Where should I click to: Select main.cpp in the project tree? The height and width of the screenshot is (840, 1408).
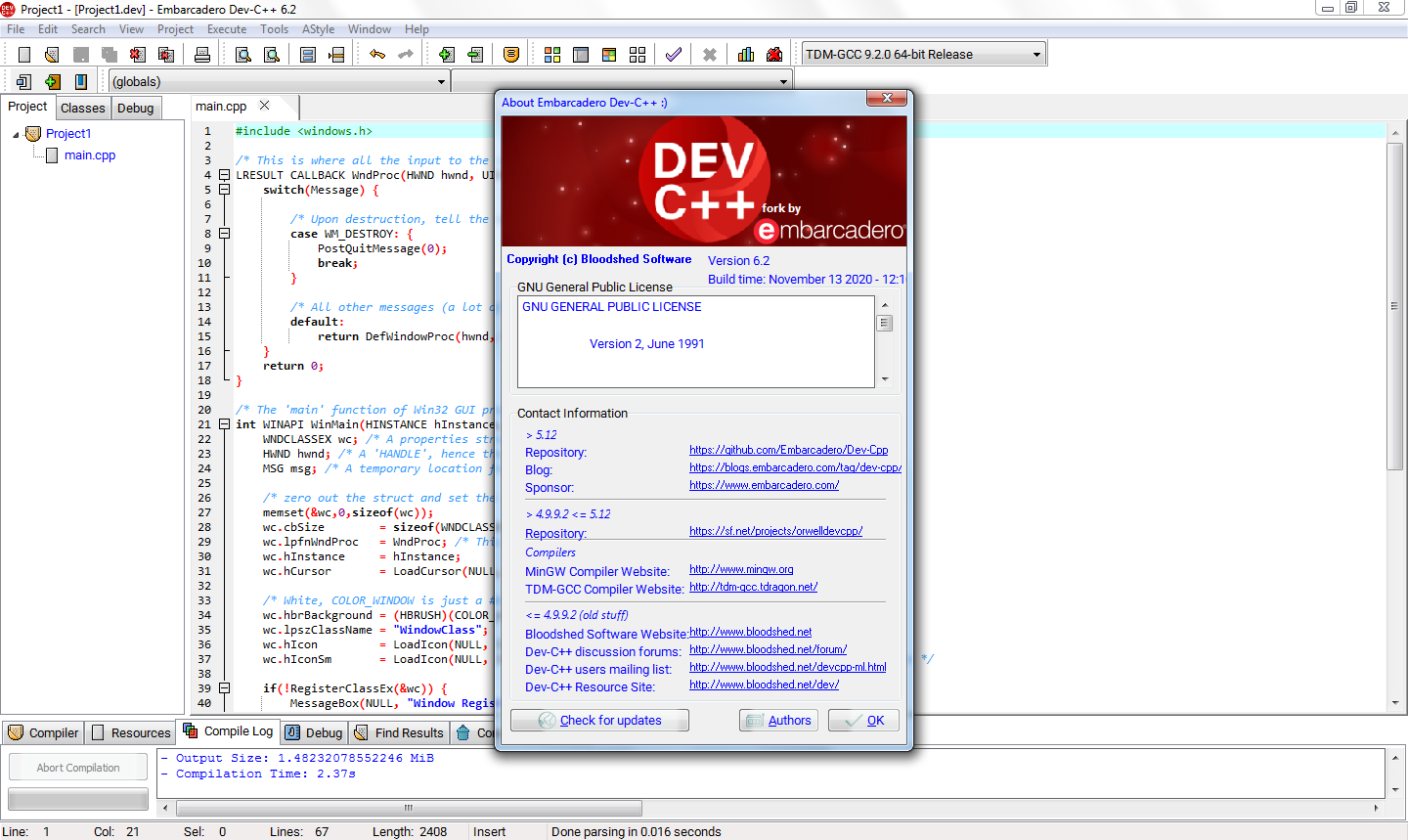tap(90, 155)
